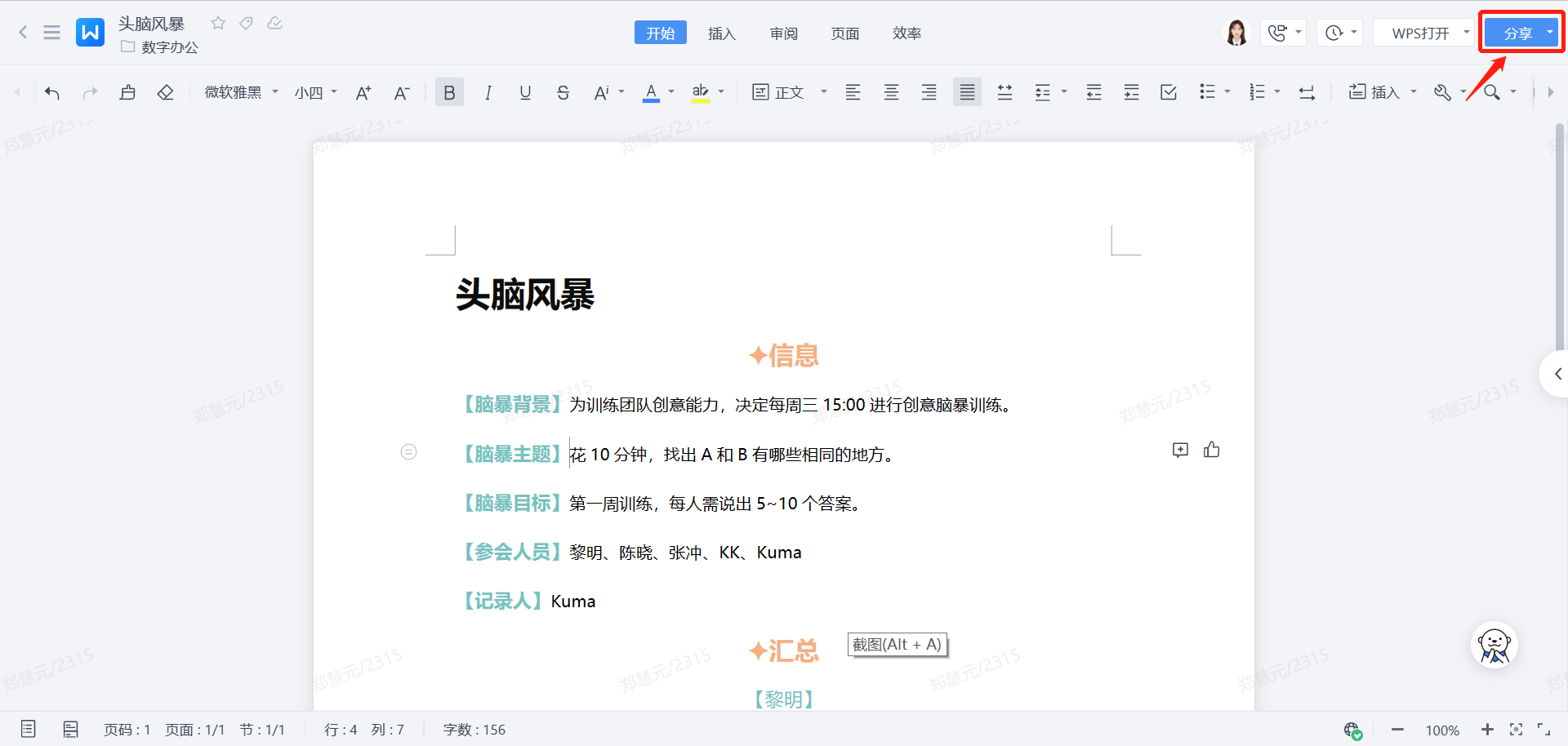
Task: Open the version history dropdown
Action: pos(1340,33)
